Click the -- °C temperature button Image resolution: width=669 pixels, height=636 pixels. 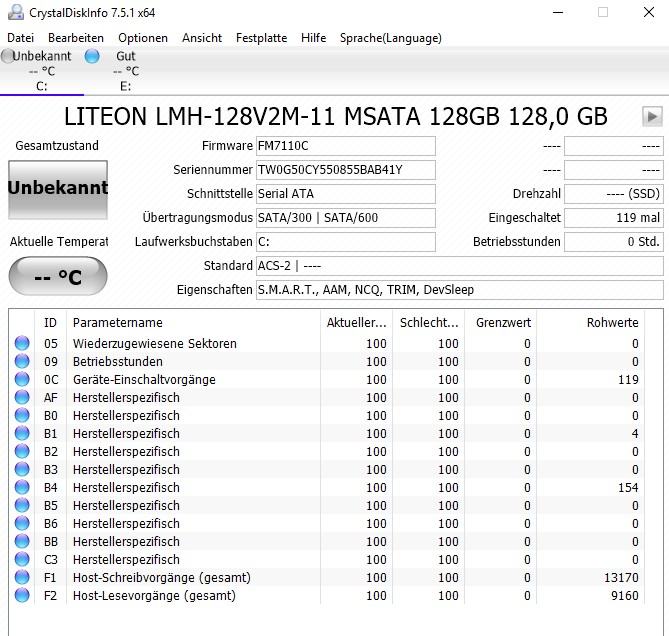point(58,276)
